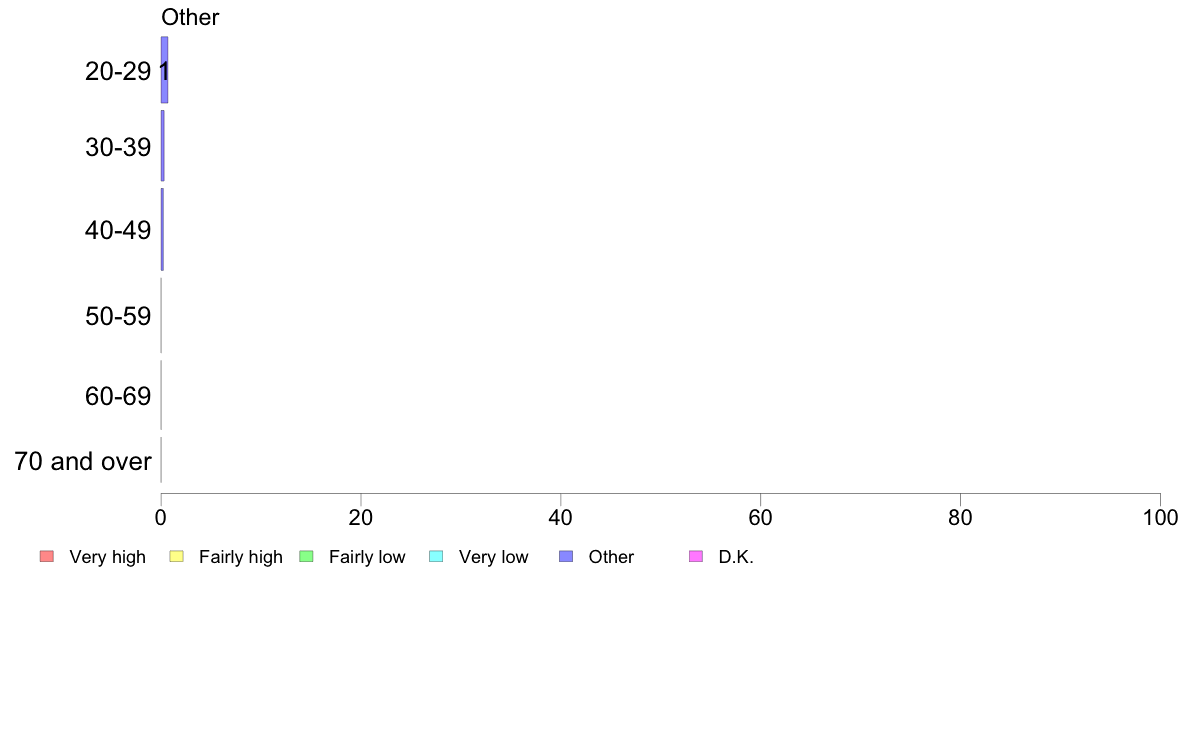
Task: Click the Other blue legend swatch
Action: [x=566, y=556]
